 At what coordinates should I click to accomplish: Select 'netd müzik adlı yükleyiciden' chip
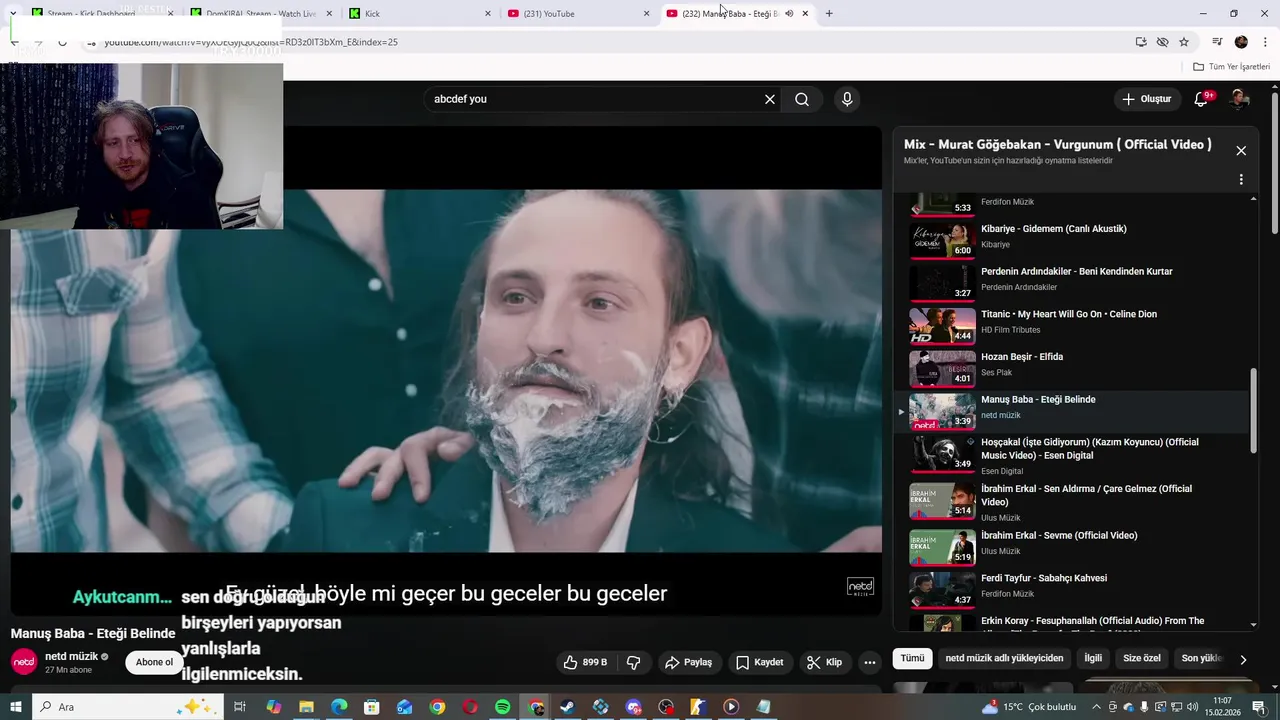(x=1004, y=658)
